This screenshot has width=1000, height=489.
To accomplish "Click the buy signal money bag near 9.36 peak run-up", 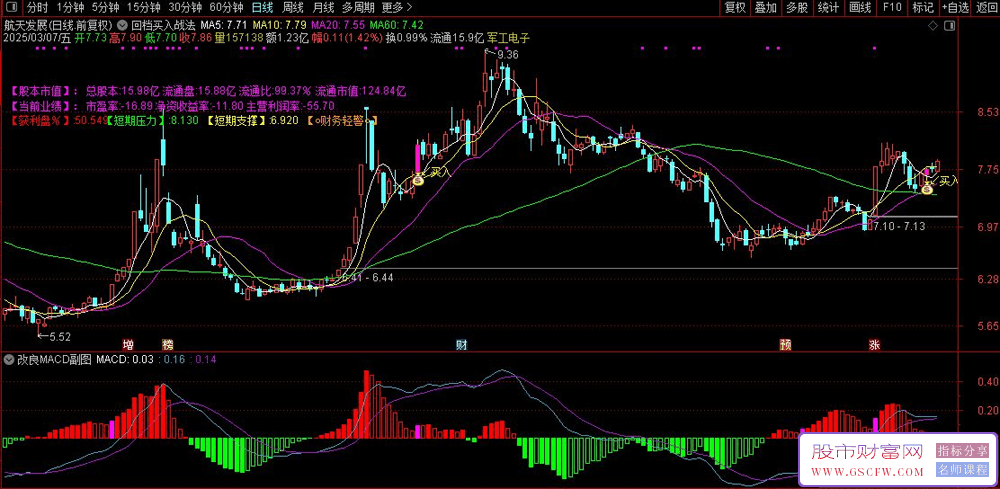I will point(418,179).
